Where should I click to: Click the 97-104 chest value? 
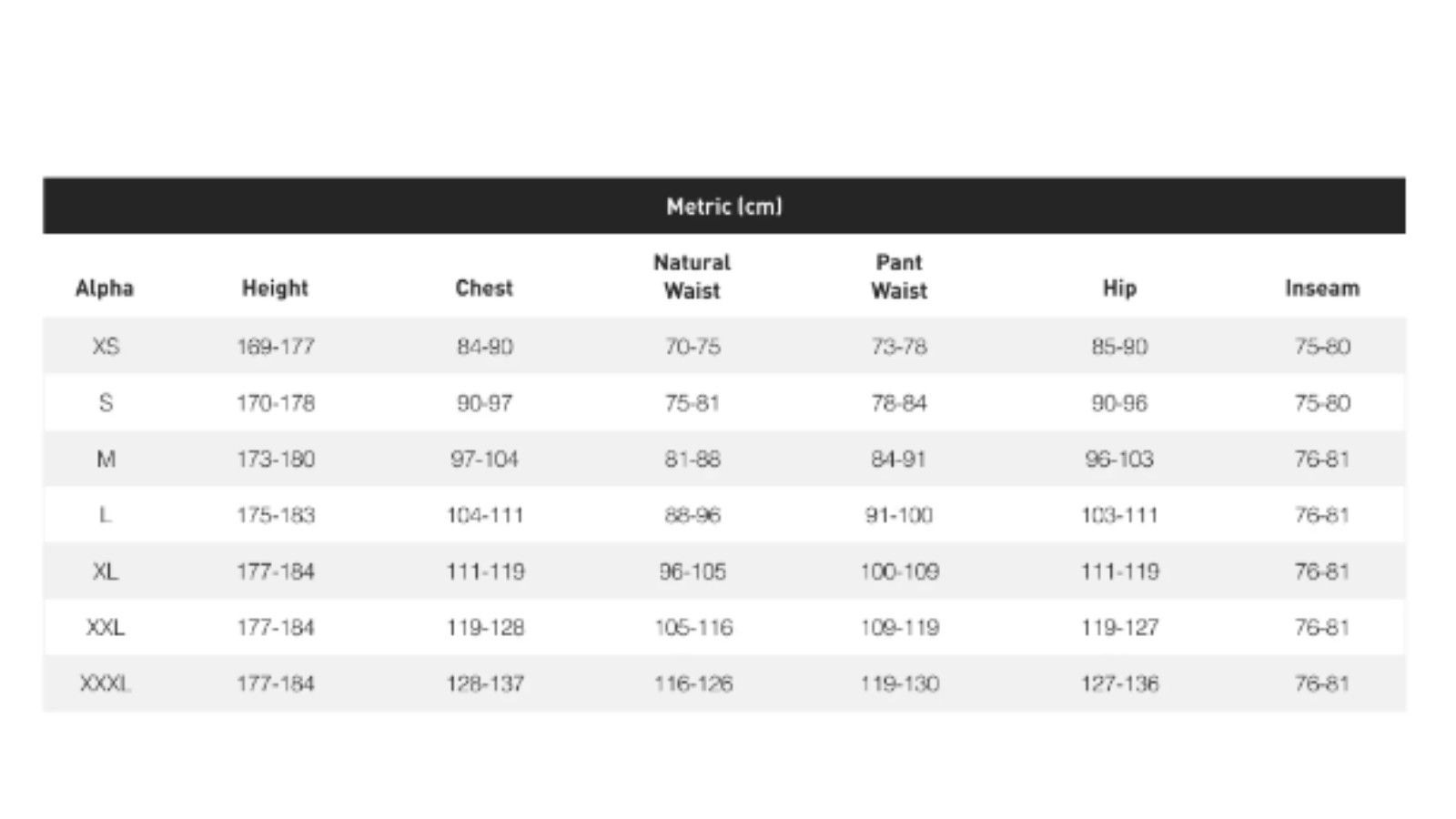pos(484,460)
